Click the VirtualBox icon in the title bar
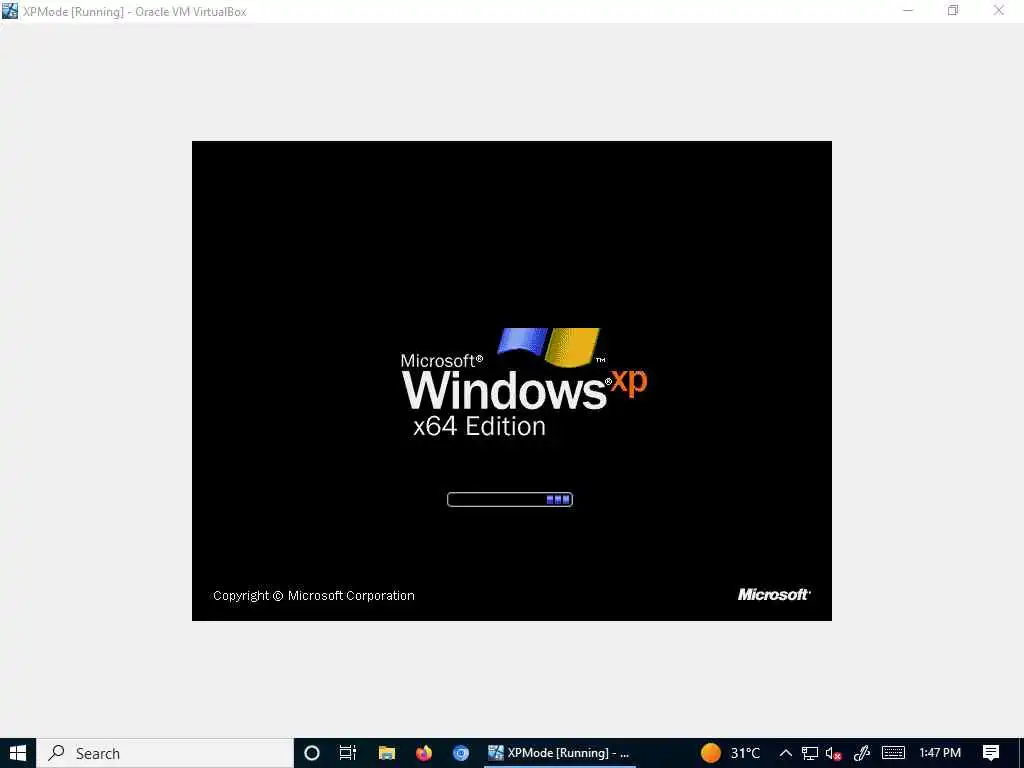This screenshot has width=1024, height=768. click(x=10, y=11)
